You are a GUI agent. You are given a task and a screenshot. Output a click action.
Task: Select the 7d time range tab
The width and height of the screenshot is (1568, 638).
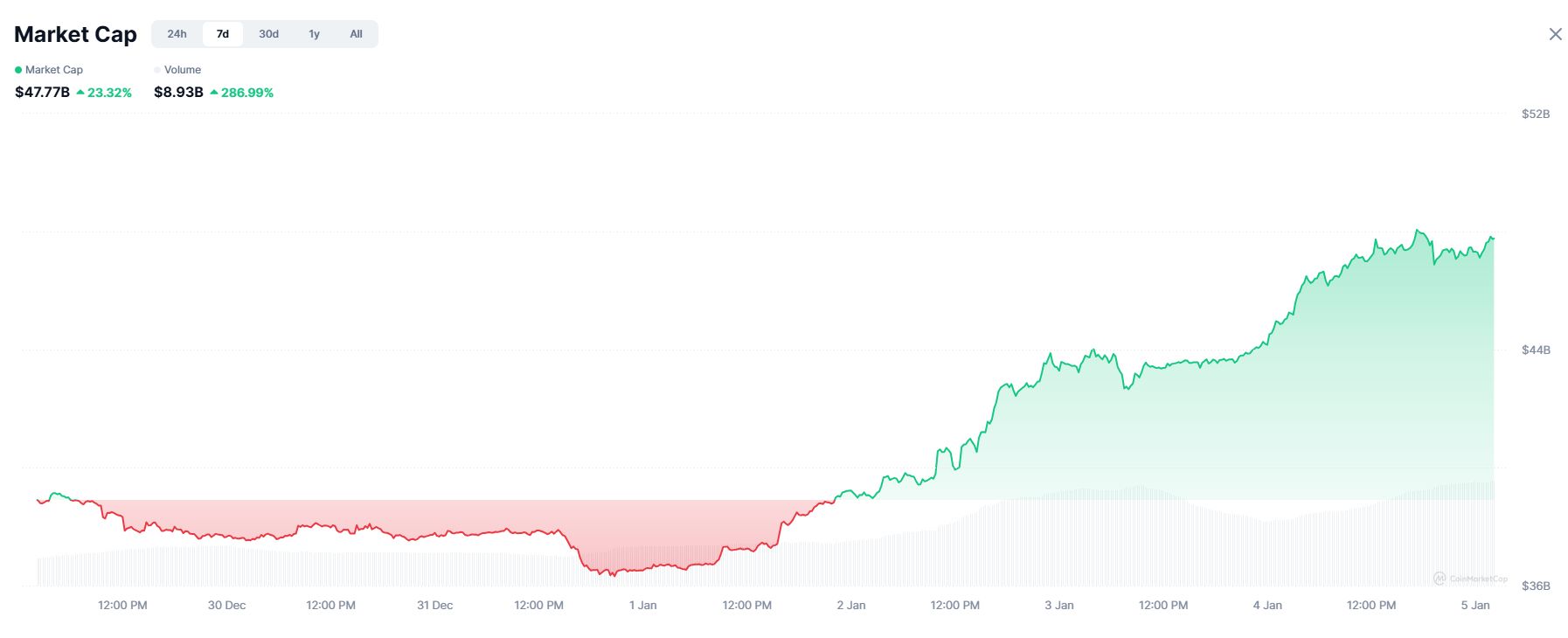223,34
